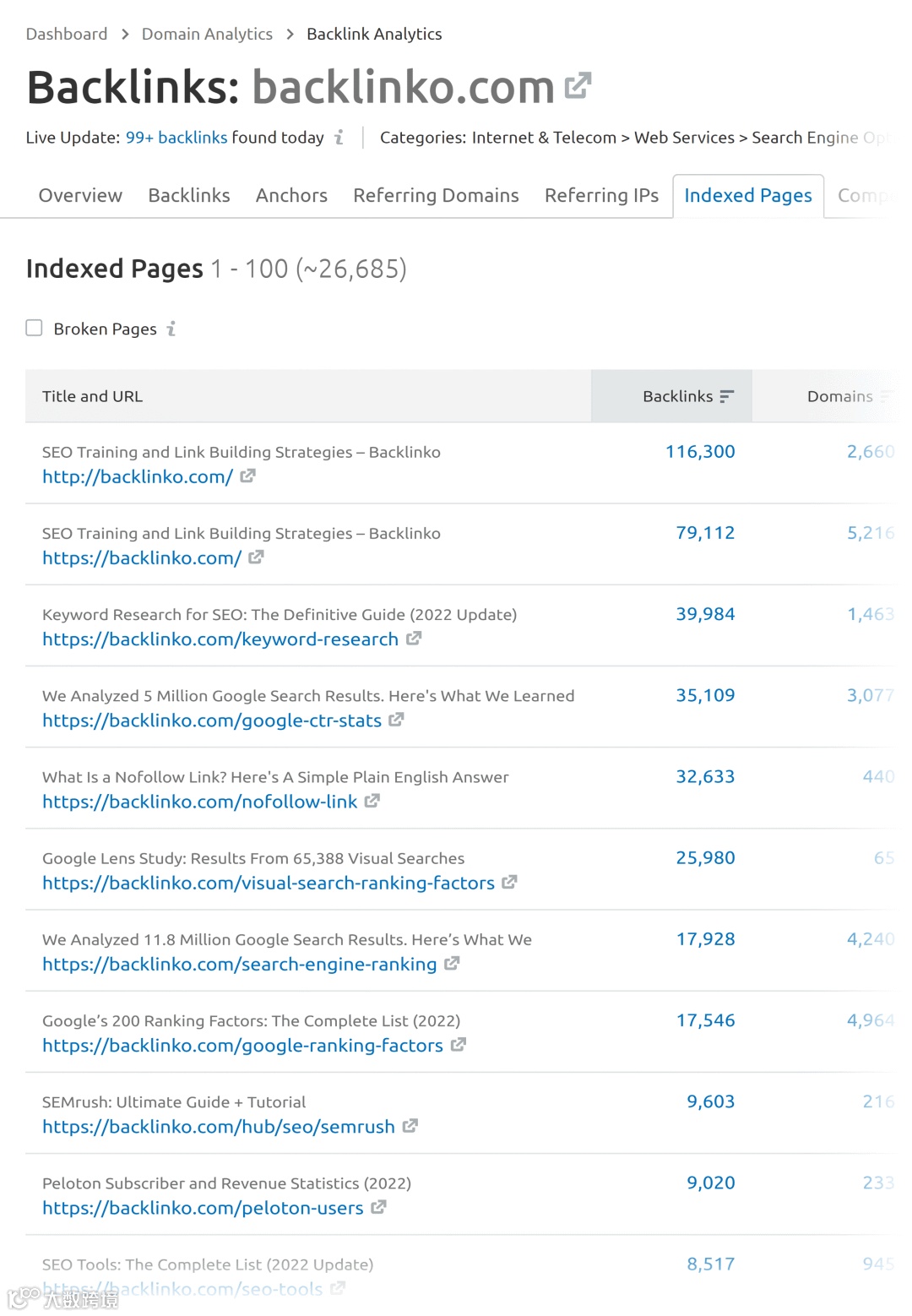The image size is (912, 1316).
Task: Open the external link icon after https://backlinko.com/
Action: point(256,557)
